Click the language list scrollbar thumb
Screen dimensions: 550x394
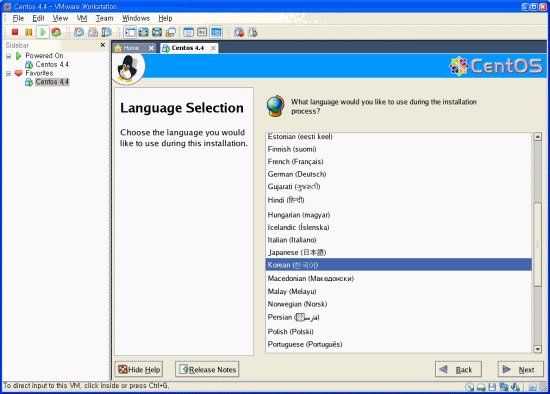click(x=537, y=245)
